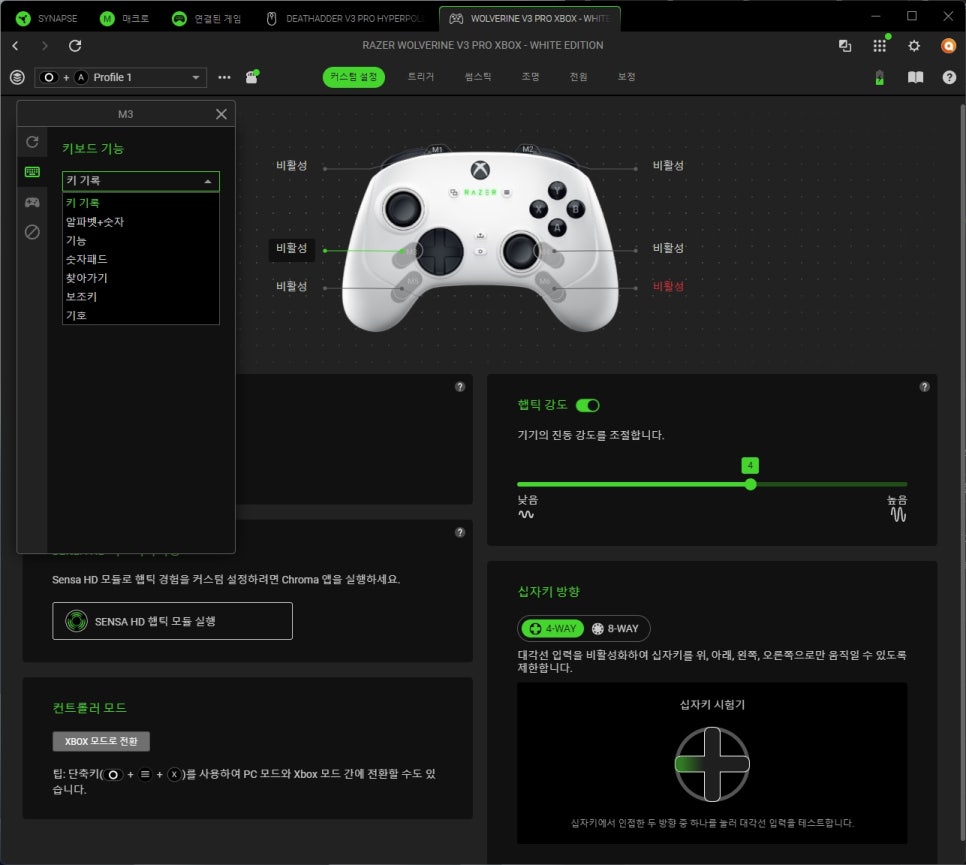Open the three-dot profile options menu

pos(224,77)
